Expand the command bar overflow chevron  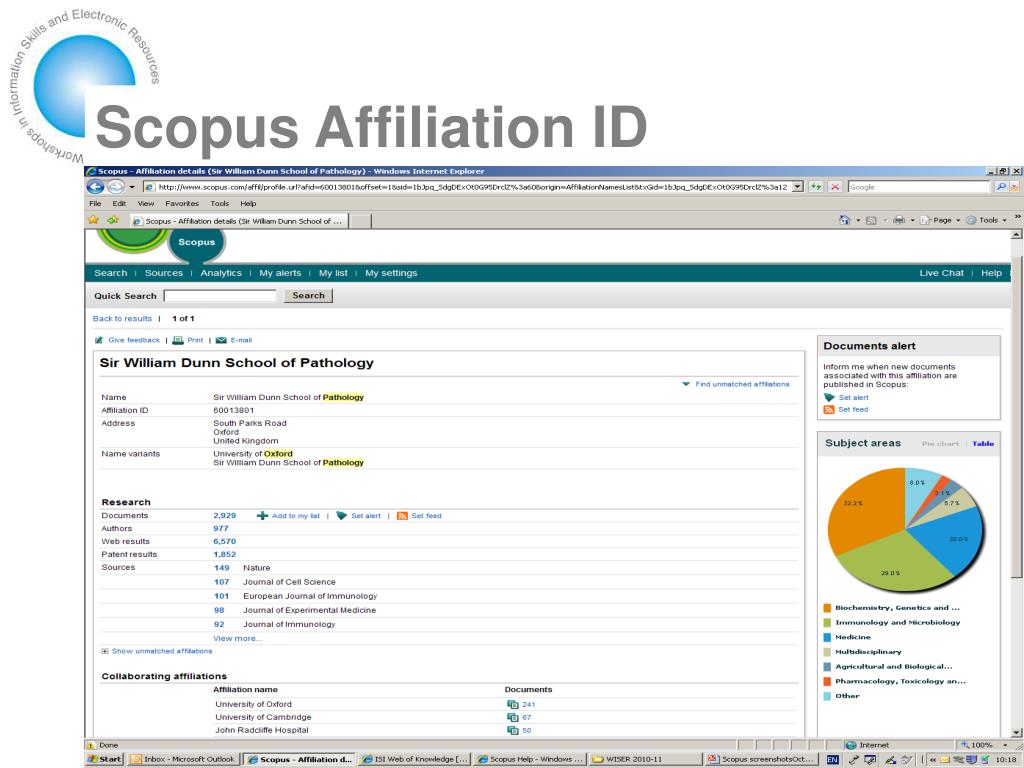(1017, 217)
